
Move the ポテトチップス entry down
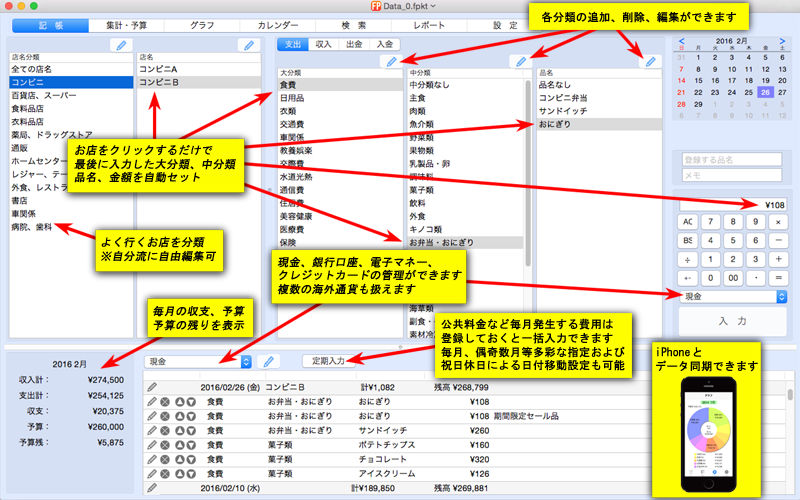191,445
